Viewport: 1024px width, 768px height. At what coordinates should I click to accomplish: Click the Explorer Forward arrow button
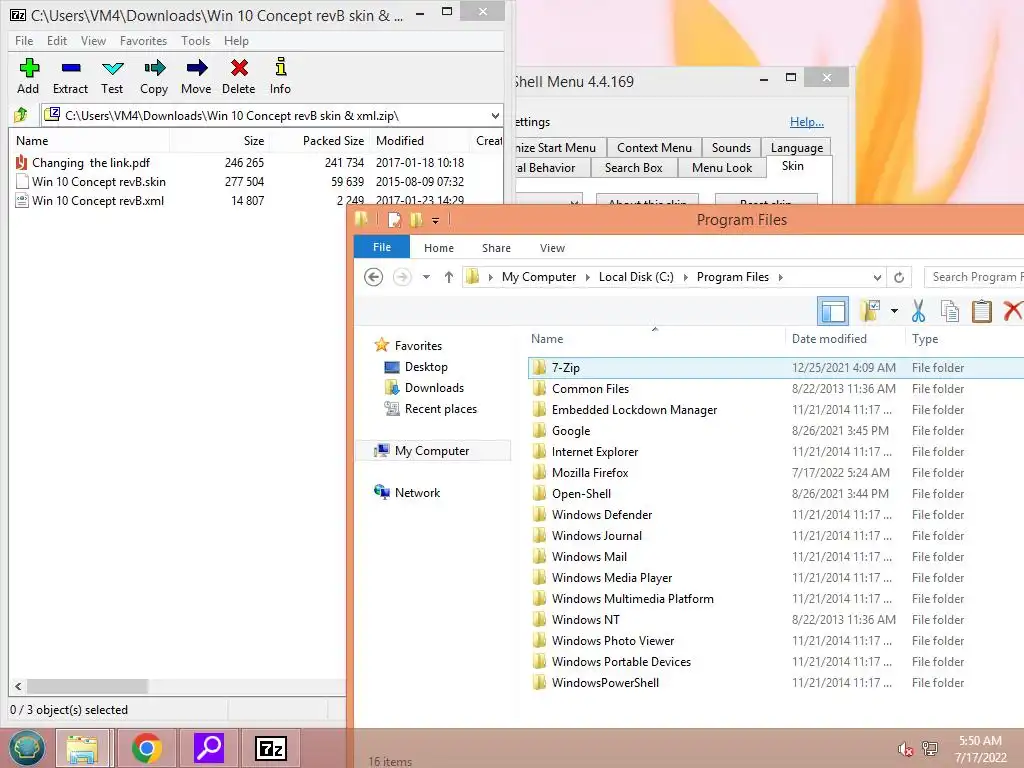(402, 277)
